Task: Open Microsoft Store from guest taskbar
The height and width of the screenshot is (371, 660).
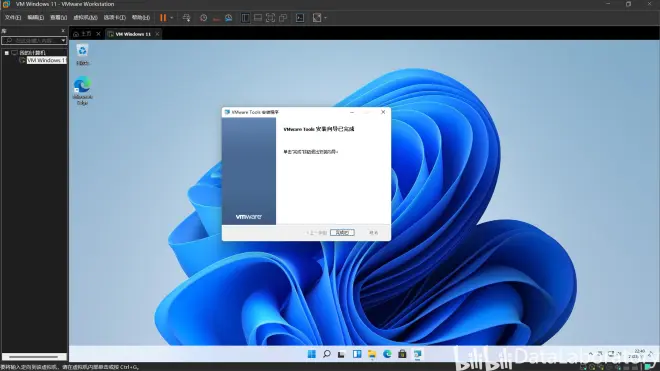Action: click(x=402, y=354)
